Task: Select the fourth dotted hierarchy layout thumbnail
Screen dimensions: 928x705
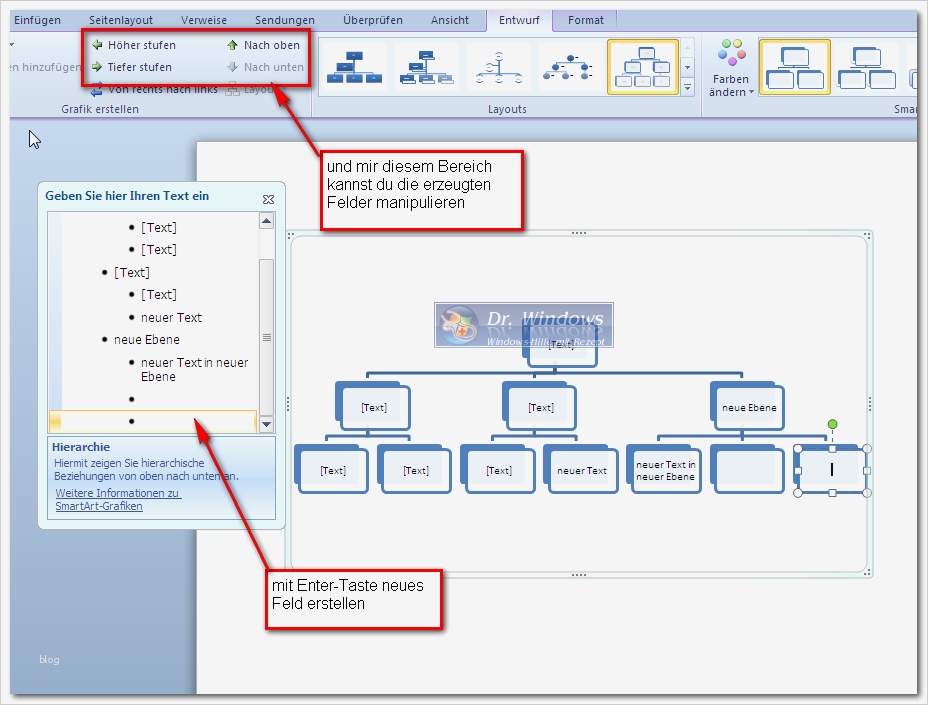Action: [x=570, y=67]
